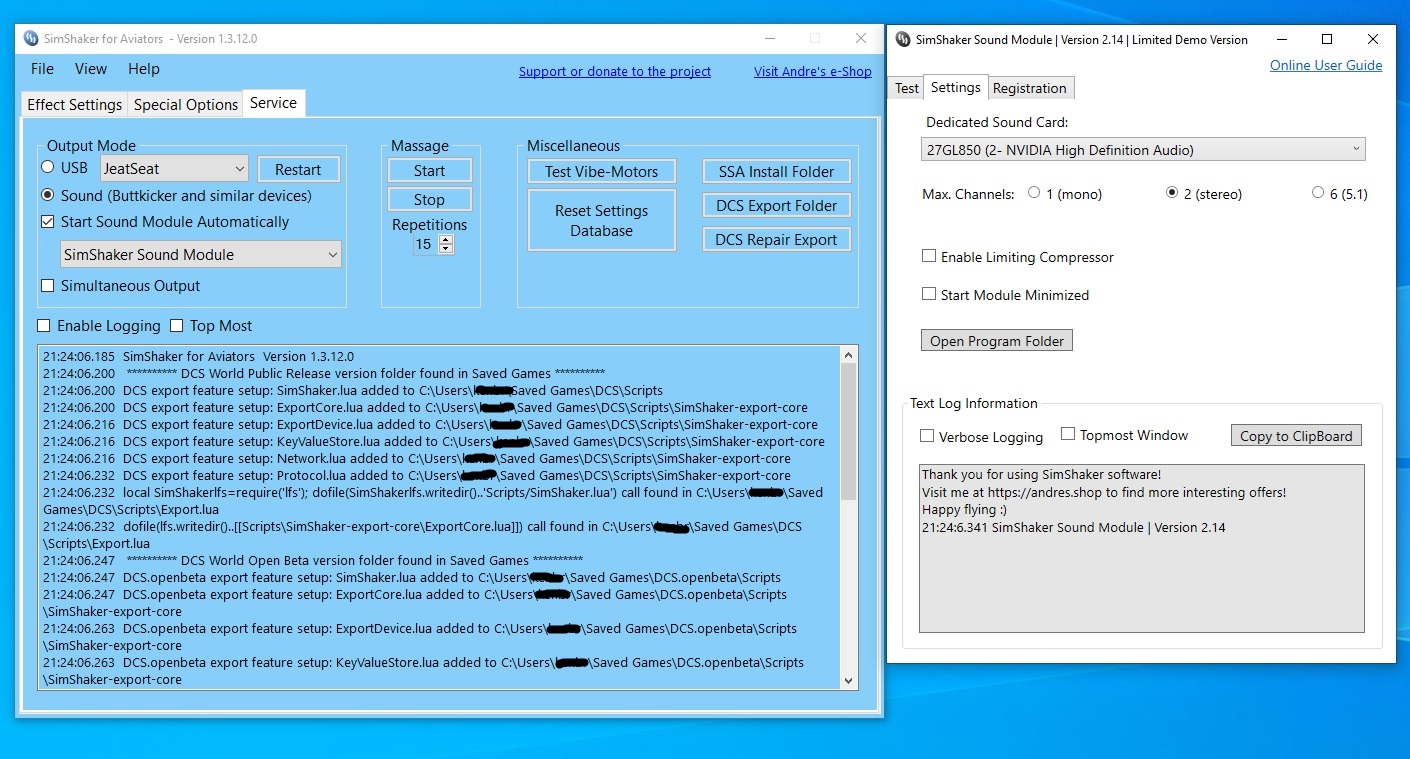Open Visit Andre's e-Shop link
The width and height of the screenshot is (1410, 759).
813,71
